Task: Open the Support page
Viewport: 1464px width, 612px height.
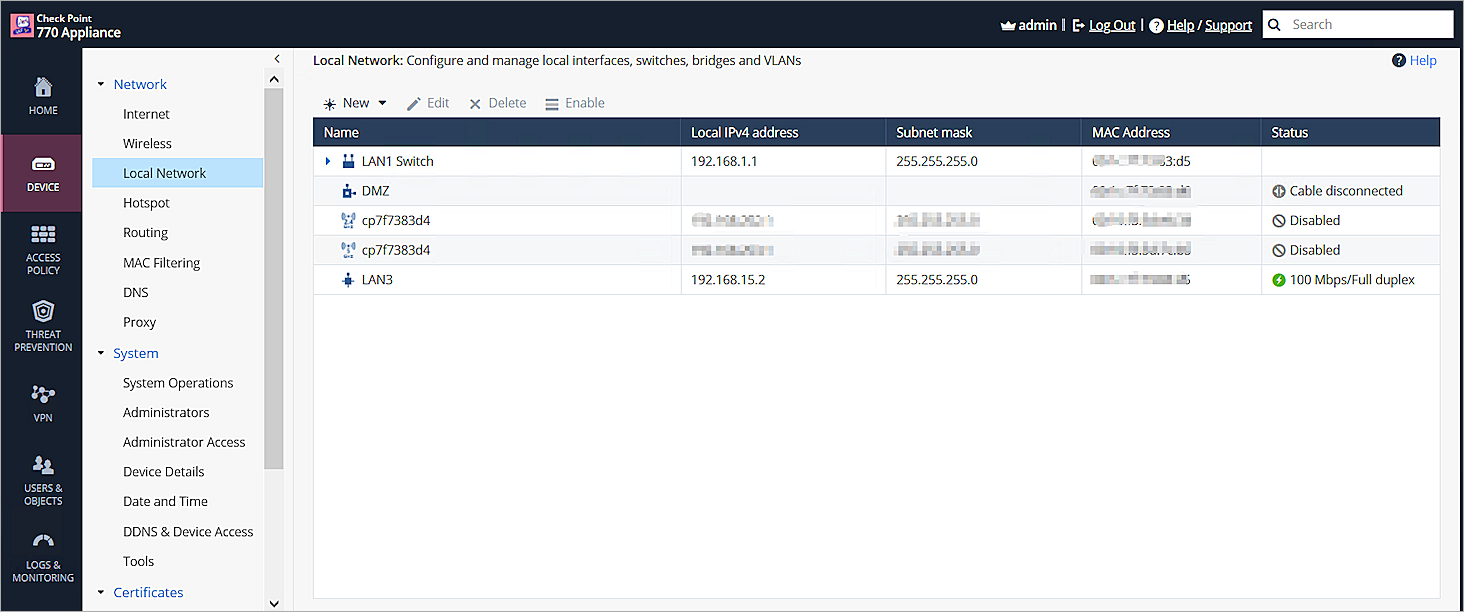Action: (1228, 23)
